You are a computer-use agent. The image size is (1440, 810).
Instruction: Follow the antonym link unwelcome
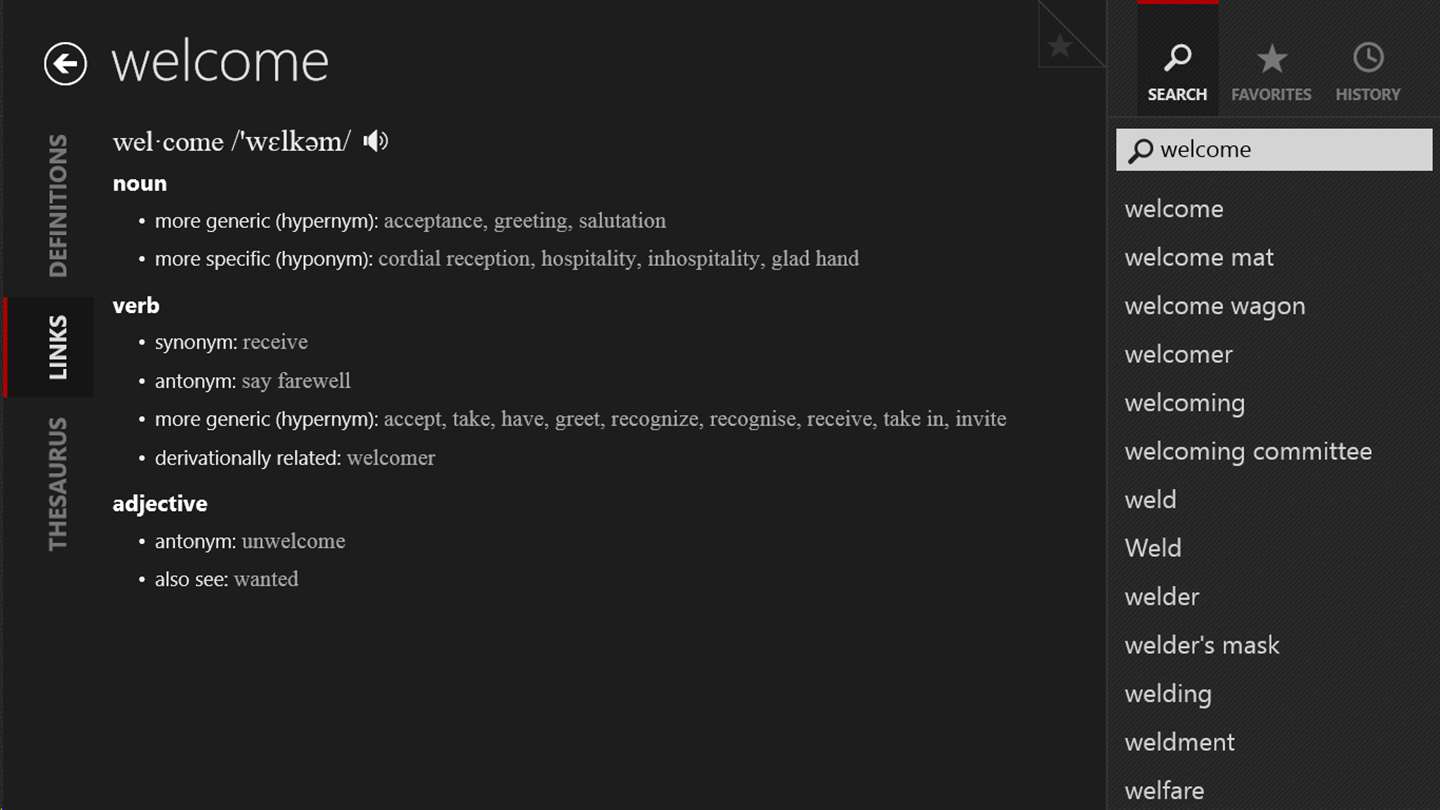(293, 541)
